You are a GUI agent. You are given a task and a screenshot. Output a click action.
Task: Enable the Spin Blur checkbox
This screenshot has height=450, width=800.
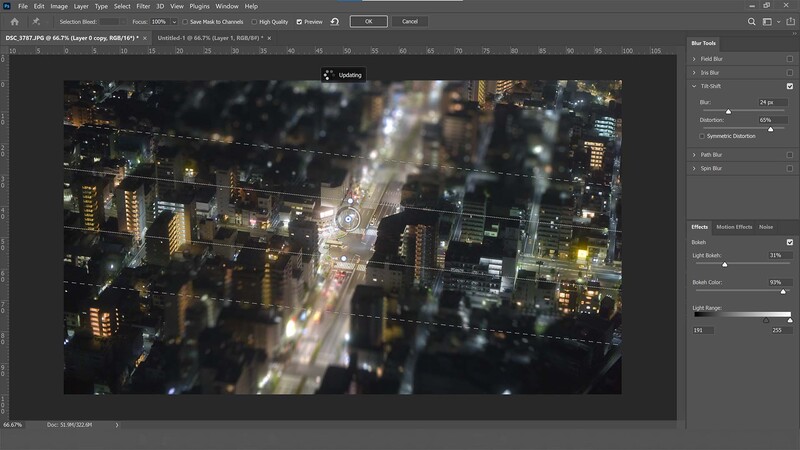pyautogui.click(x=790, y=168)
